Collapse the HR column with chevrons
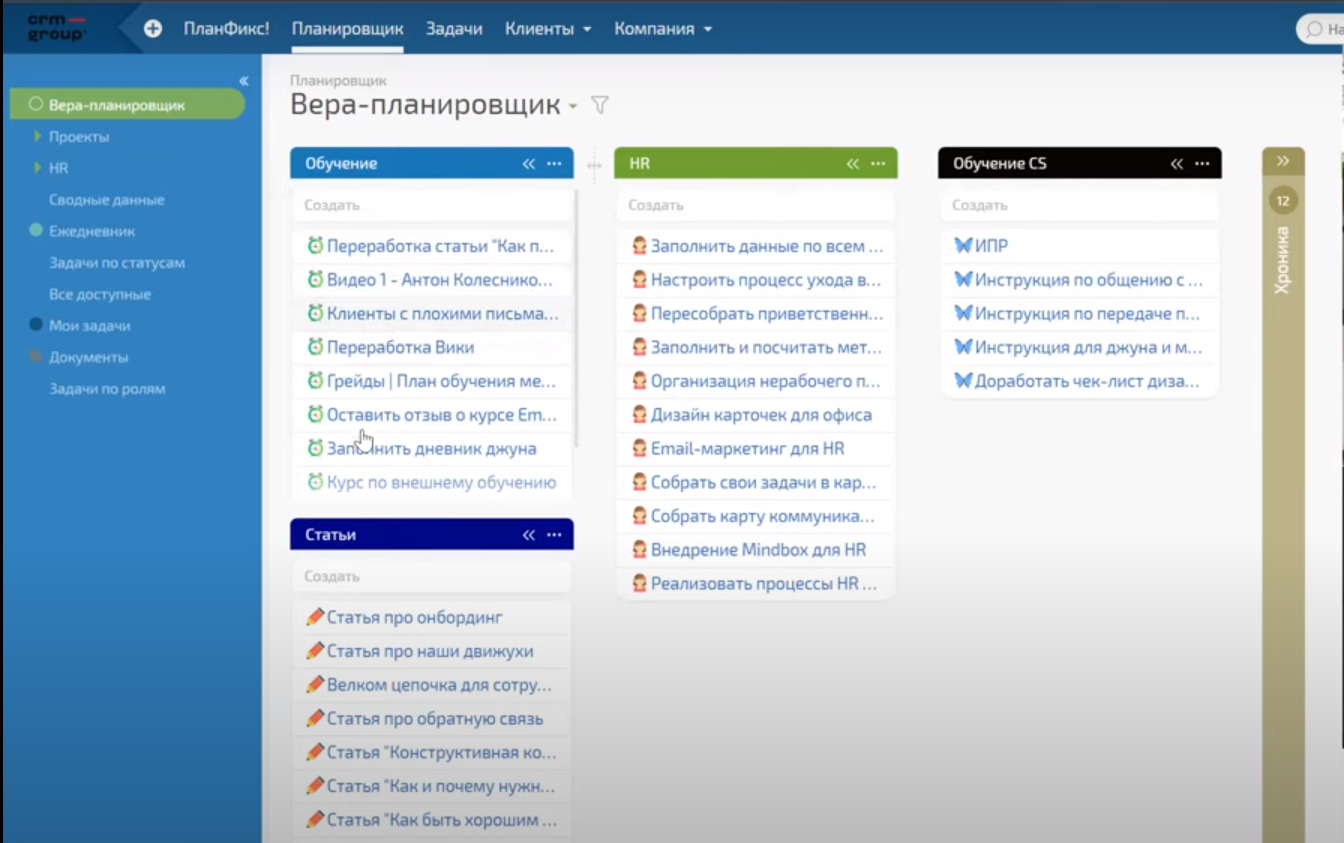 853,164
